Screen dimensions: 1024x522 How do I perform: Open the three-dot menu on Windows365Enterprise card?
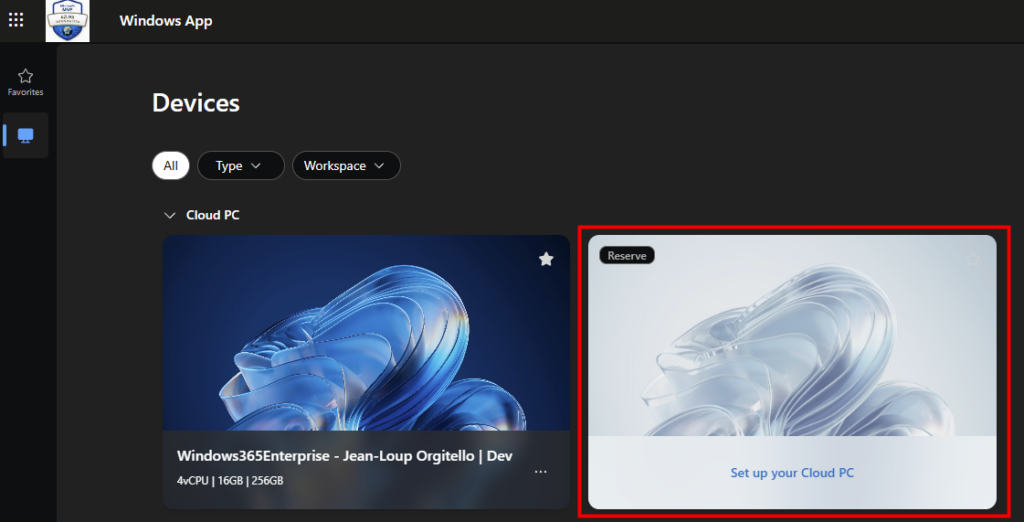541,472
